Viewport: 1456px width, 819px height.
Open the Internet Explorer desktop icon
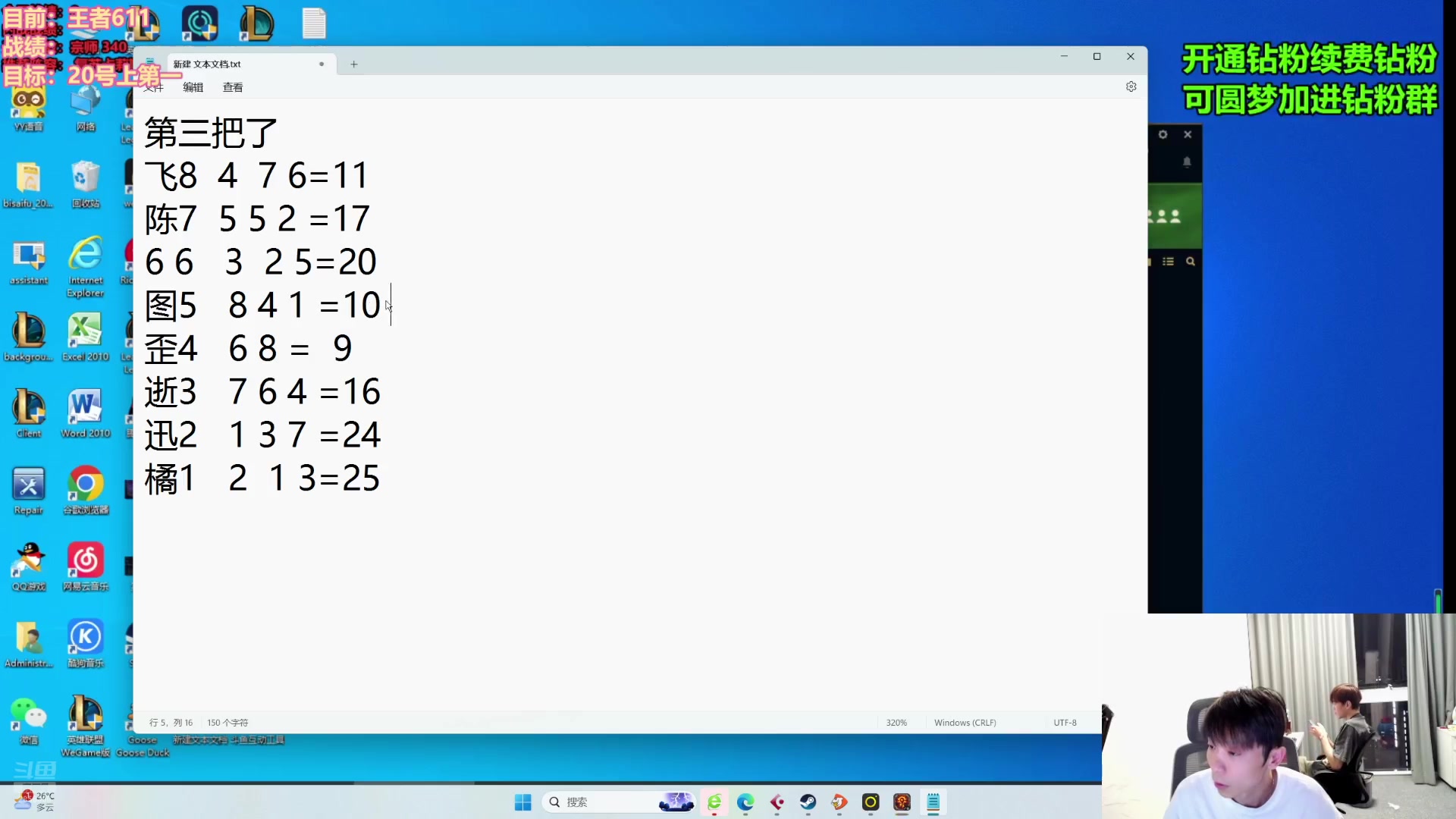pos(85,254)
